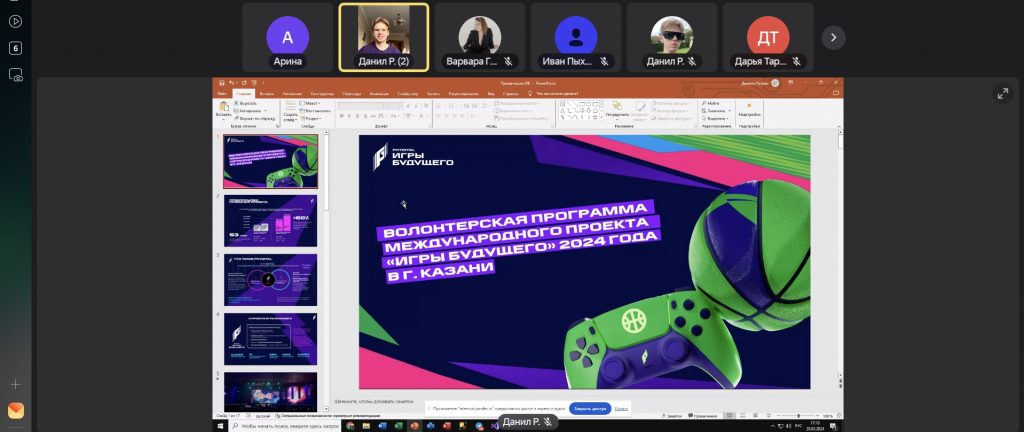Expand shared screen to fullscreen
This screenshot has width=1024, height=432.
(1002, 93)
